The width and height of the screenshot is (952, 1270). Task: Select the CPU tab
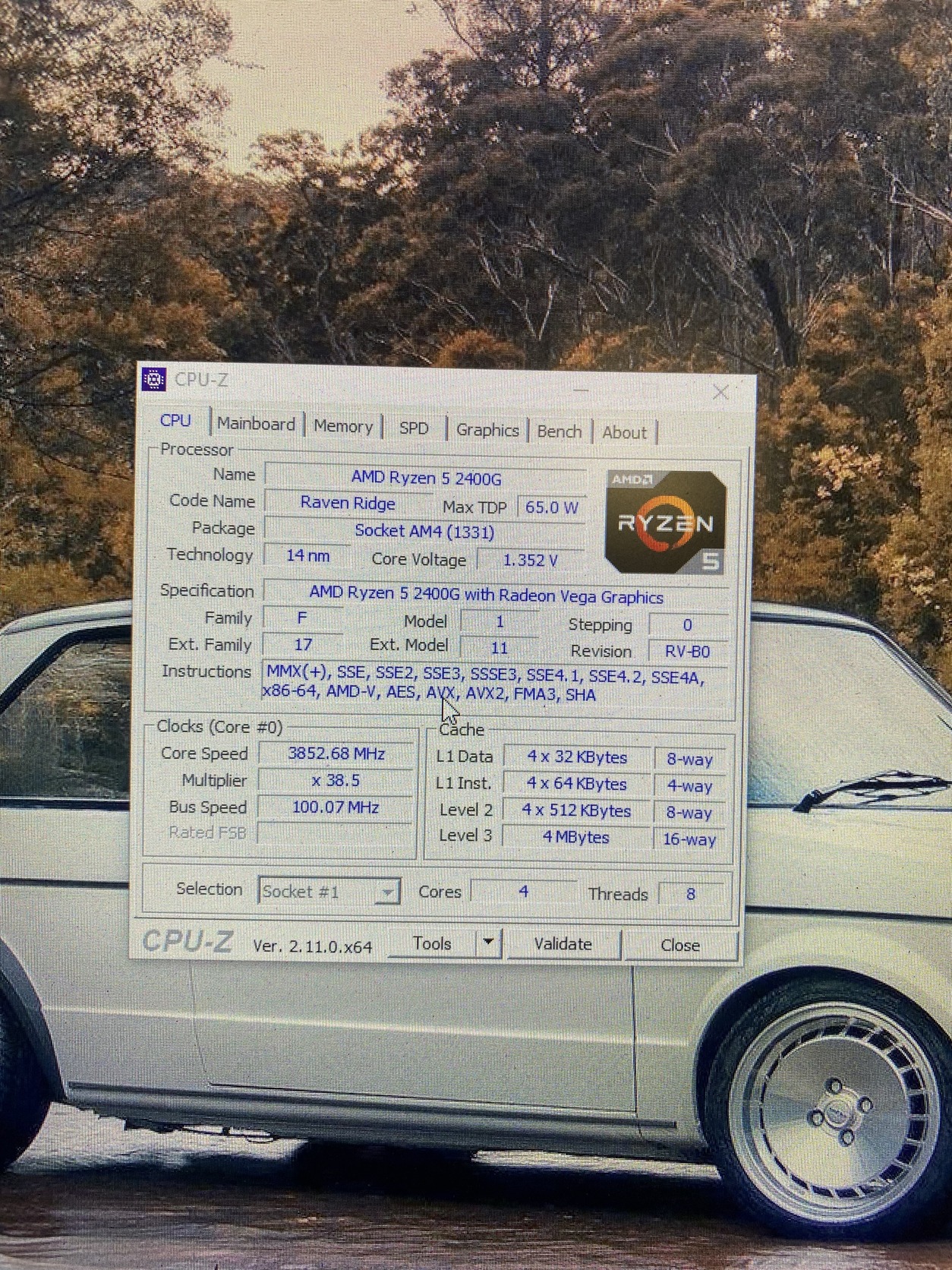[175, 421]
